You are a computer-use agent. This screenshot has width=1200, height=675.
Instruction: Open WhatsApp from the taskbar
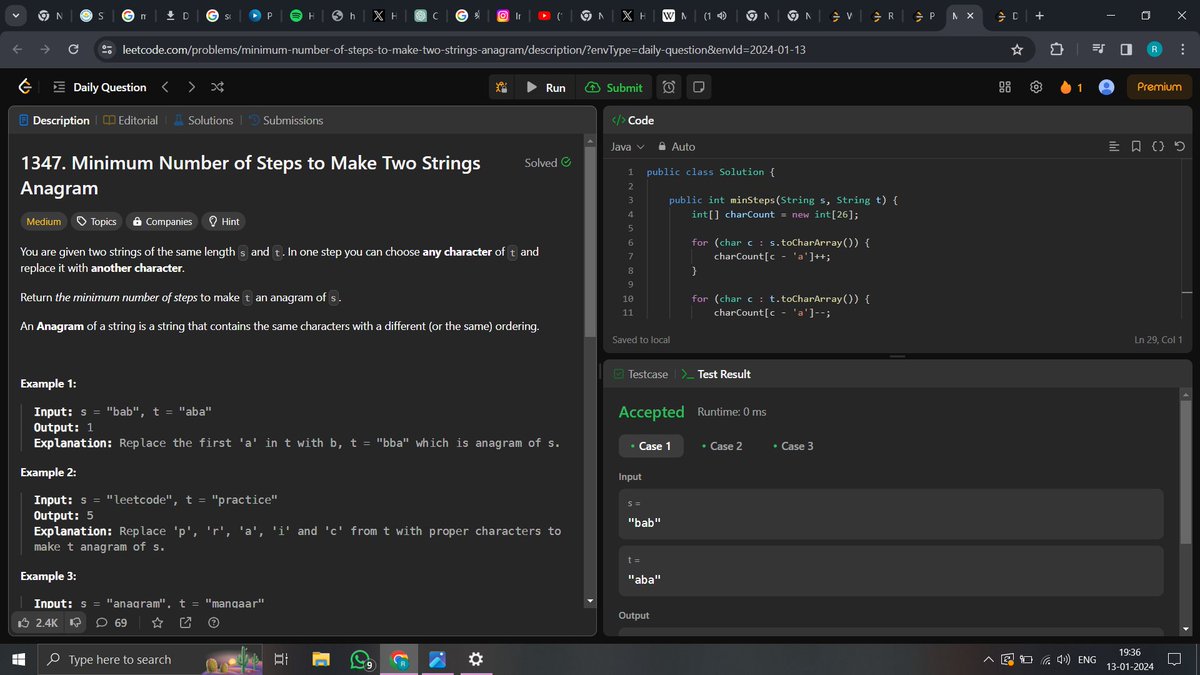click(361, 659)
